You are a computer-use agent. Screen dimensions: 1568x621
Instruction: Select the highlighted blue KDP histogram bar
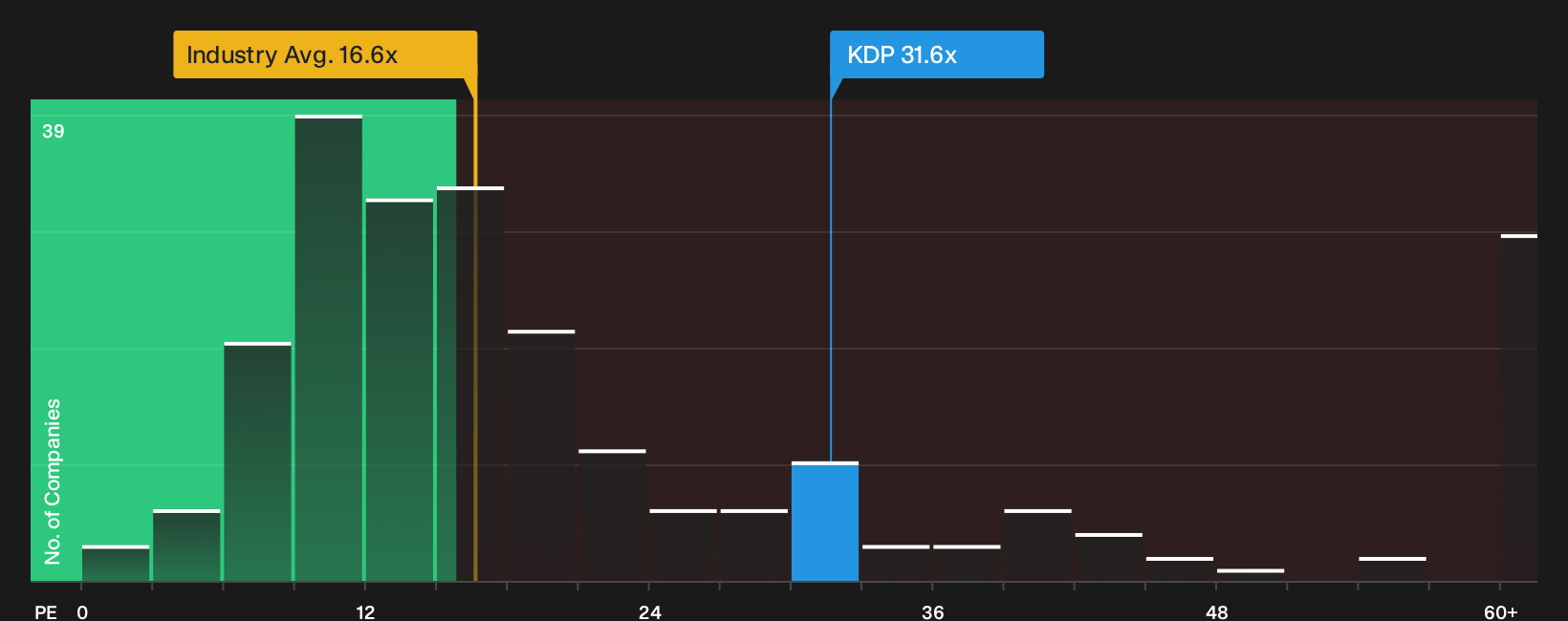click(825, 522)
